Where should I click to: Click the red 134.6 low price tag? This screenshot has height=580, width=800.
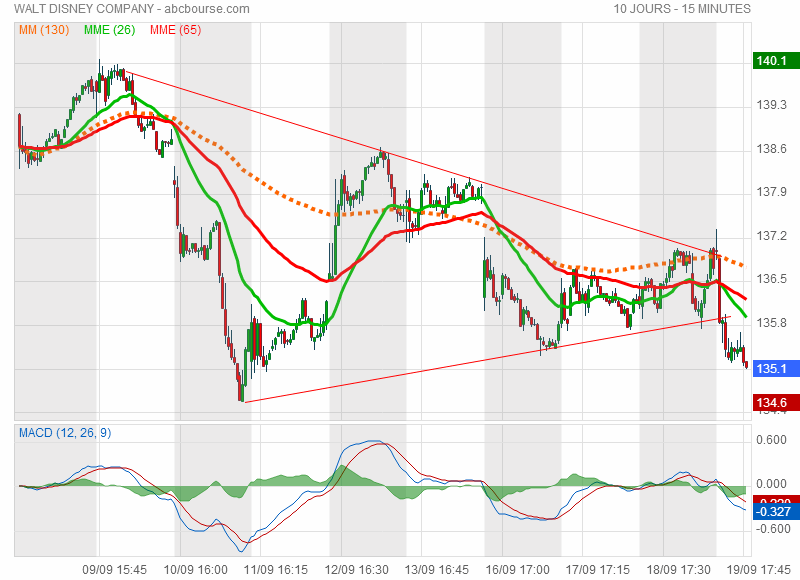(x=776, y=402)
